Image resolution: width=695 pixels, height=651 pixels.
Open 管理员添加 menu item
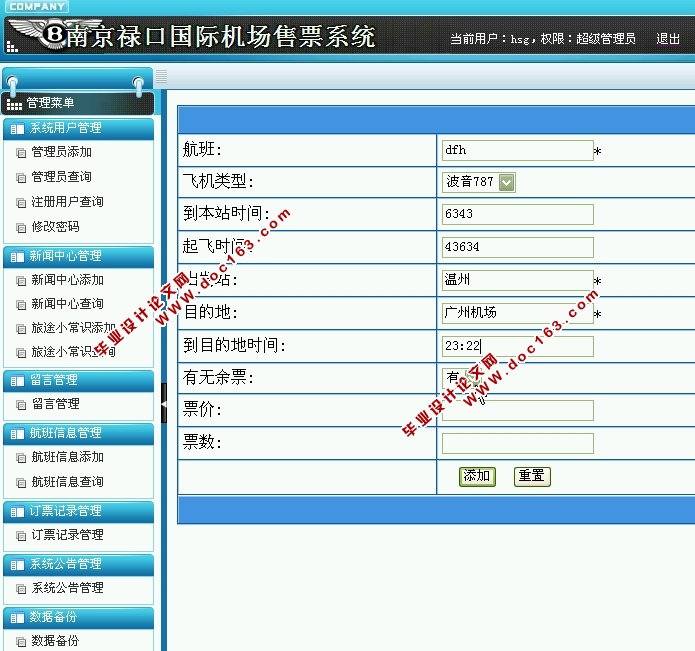(x=61, y=152)
